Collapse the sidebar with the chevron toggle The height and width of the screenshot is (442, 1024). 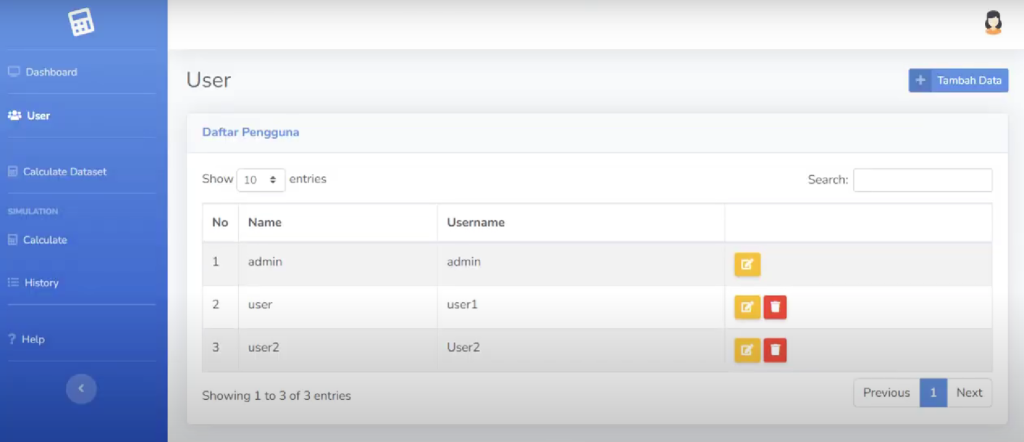(x=81, y=388)
